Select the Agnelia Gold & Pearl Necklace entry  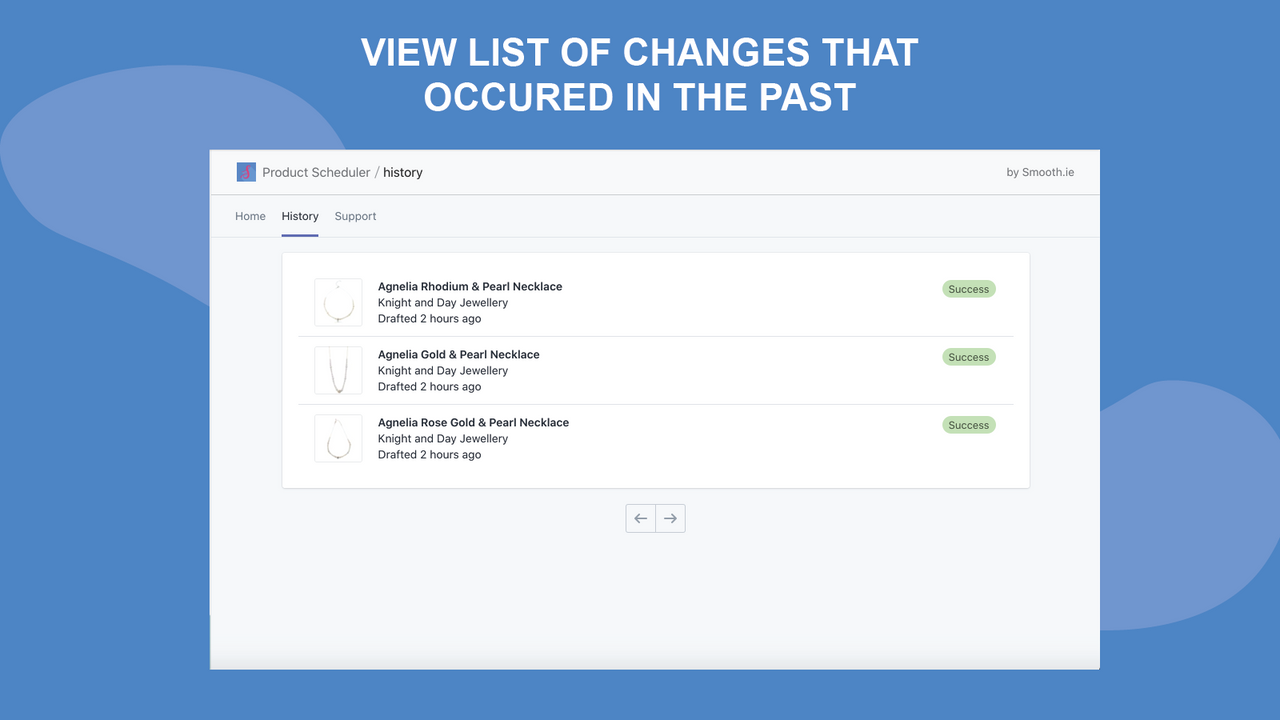coord(458,354)
